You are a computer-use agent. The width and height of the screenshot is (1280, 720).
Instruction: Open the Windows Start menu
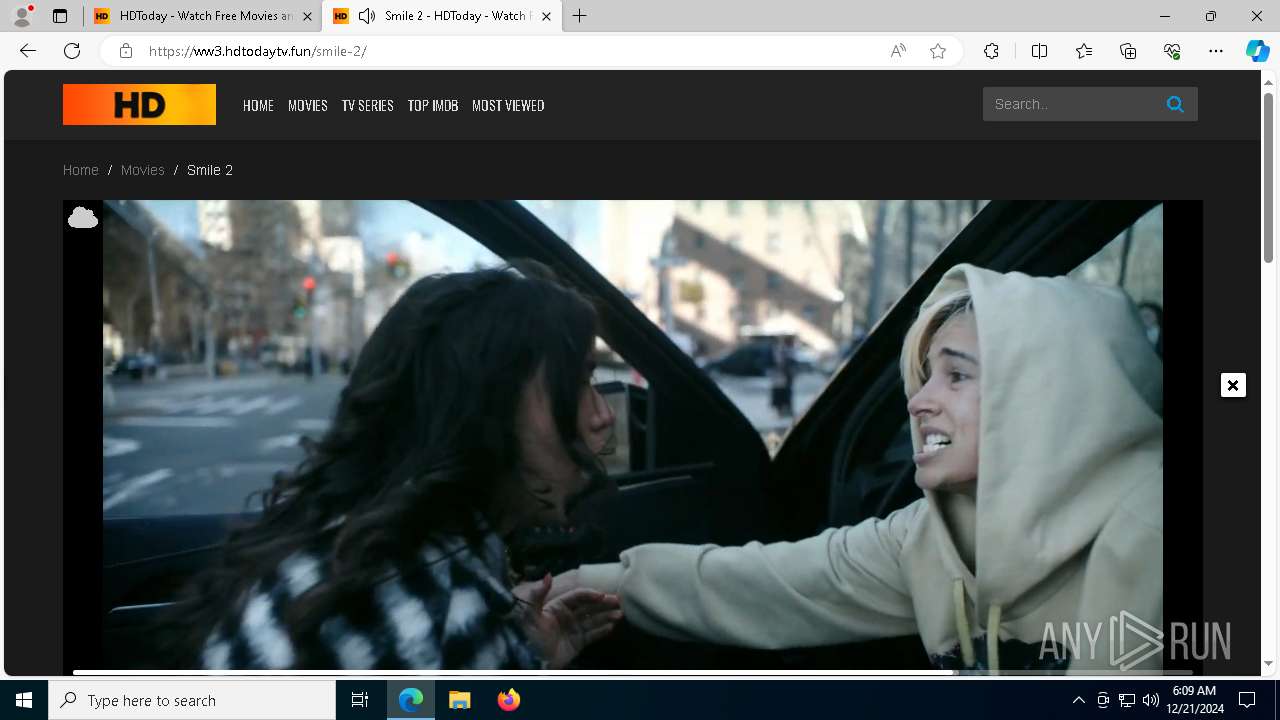pos(24,700)
